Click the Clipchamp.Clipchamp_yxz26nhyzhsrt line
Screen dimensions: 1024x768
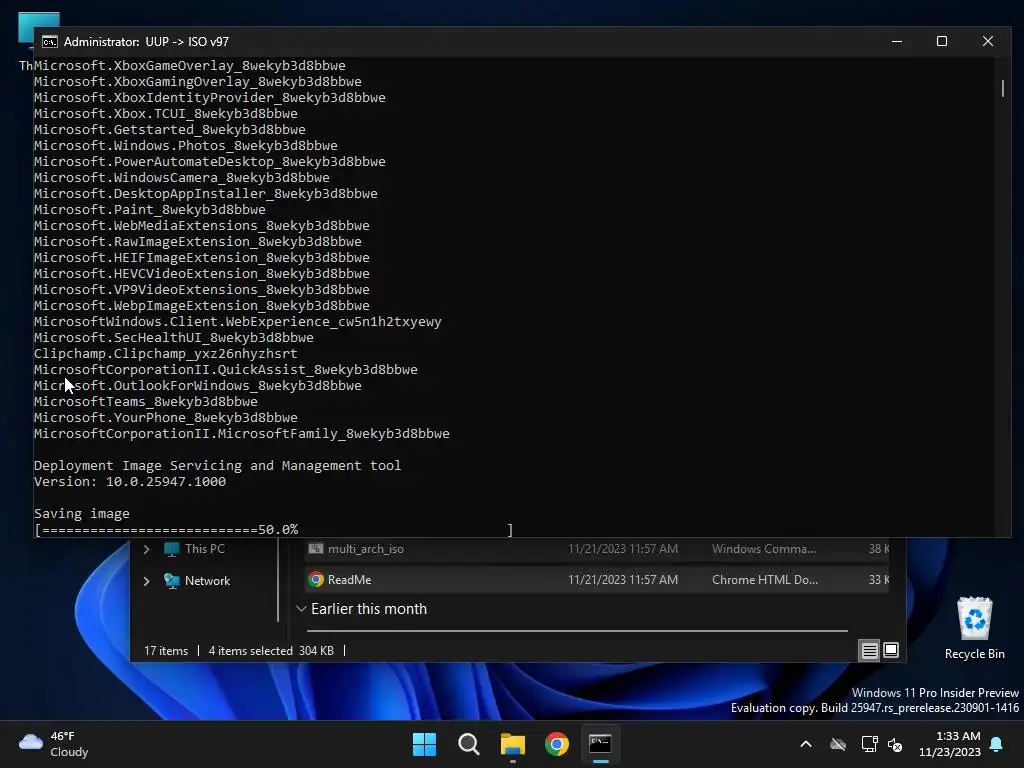pyautogui.click(x=166, y=353)
